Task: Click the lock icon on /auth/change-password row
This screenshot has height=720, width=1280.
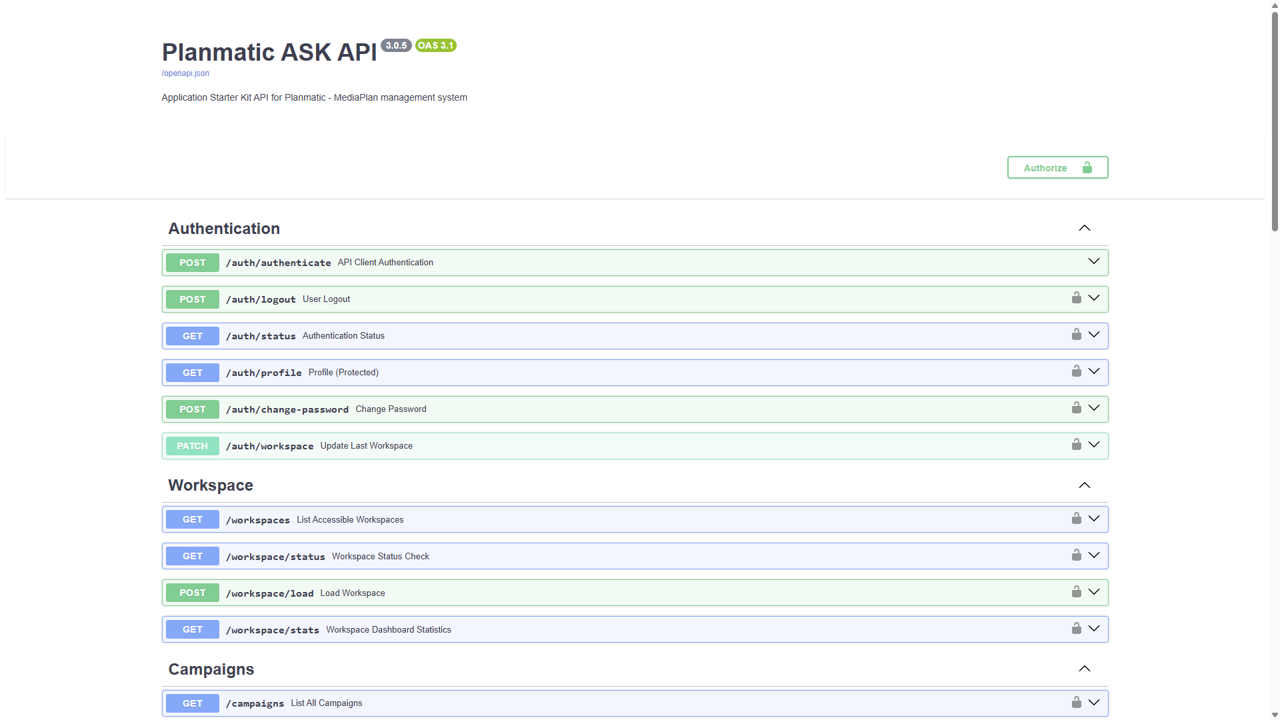Action: 1076,408
